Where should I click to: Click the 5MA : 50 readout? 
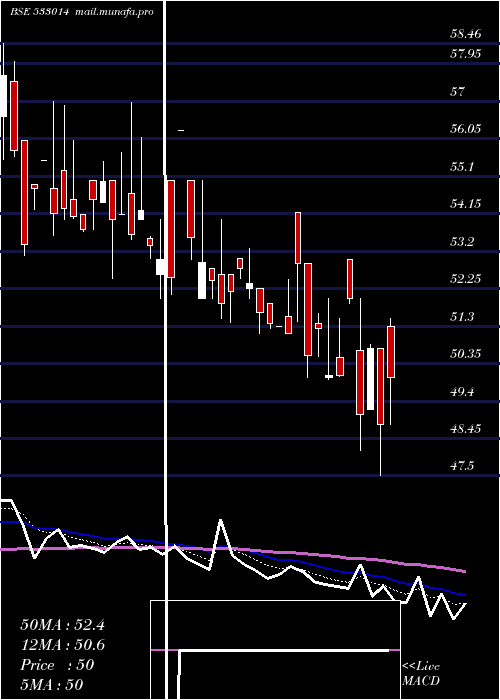[x=52, y=685]
